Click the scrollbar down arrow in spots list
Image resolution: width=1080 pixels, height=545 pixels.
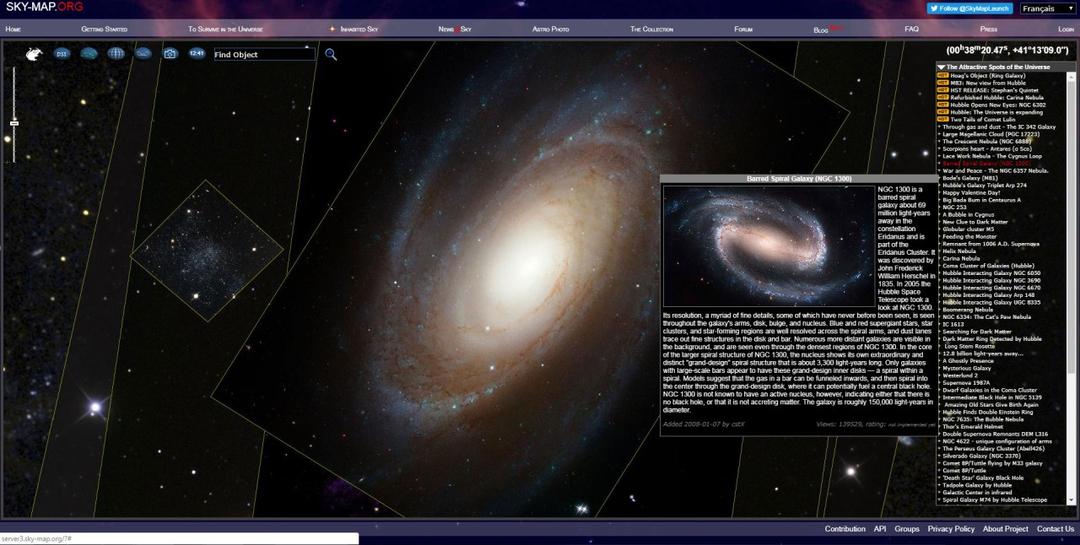[x=1071, y=501]
